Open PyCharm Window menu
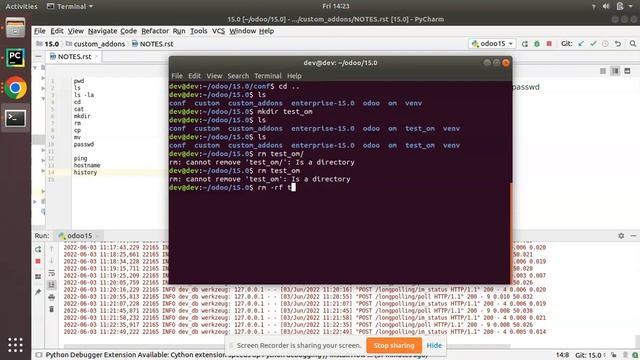The image size is (640, 360). (x=242, y=31)
